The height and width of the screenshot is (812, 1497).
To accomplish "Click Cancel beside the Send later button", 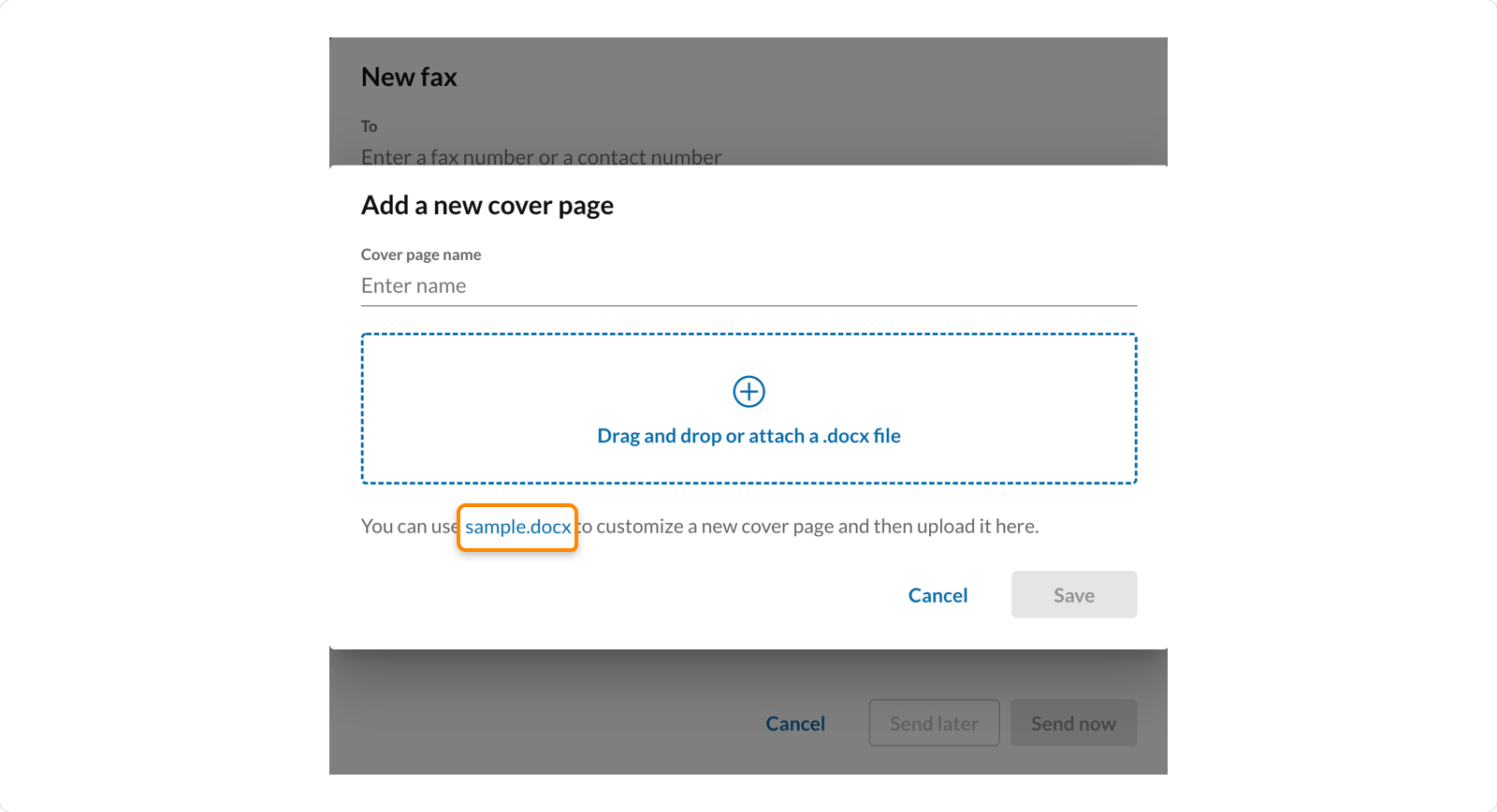I will pyautogui.click(x=795, y=723).
